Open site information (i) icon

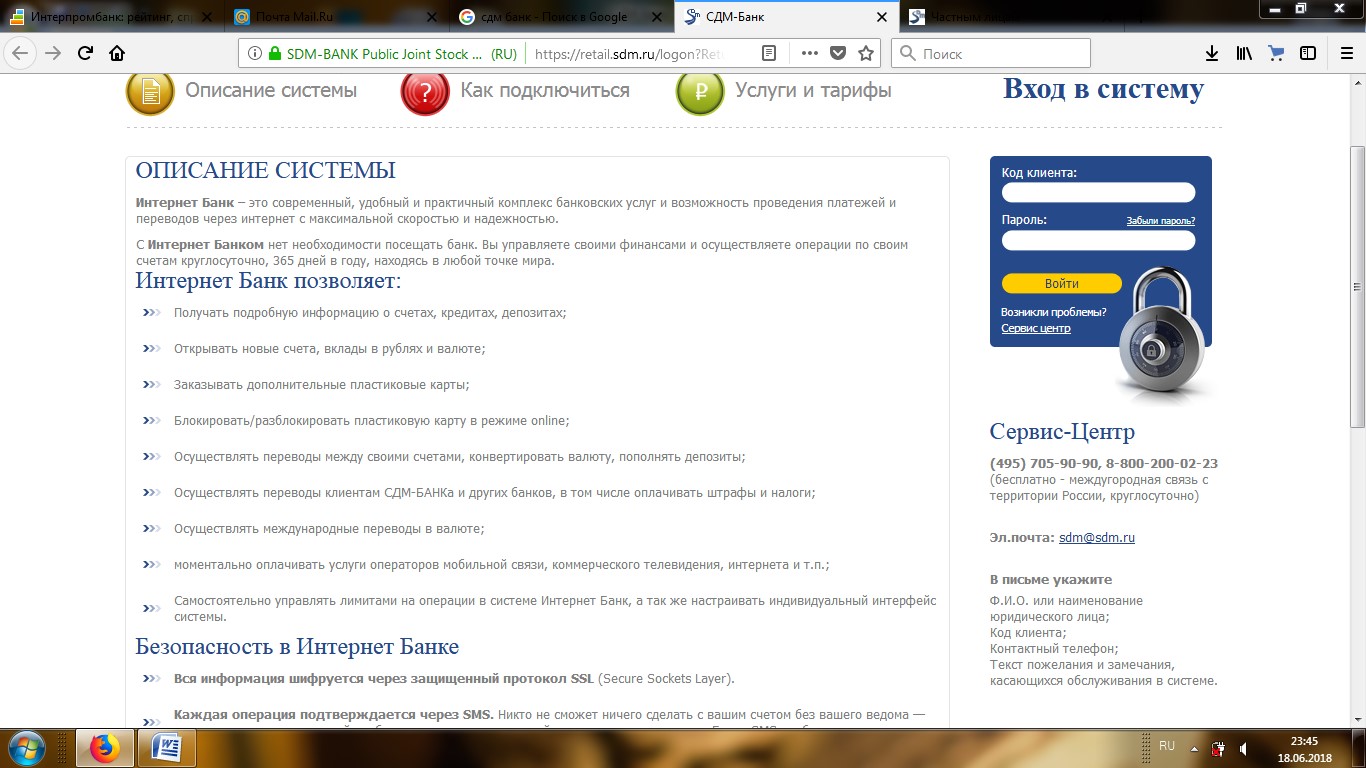[254, 54]
